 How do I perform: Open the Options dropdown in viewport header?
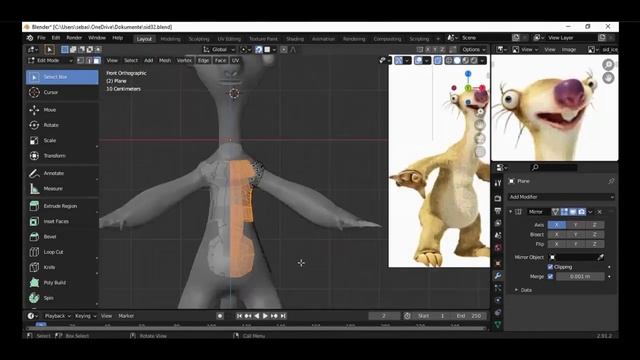click(x=473, y=49)
